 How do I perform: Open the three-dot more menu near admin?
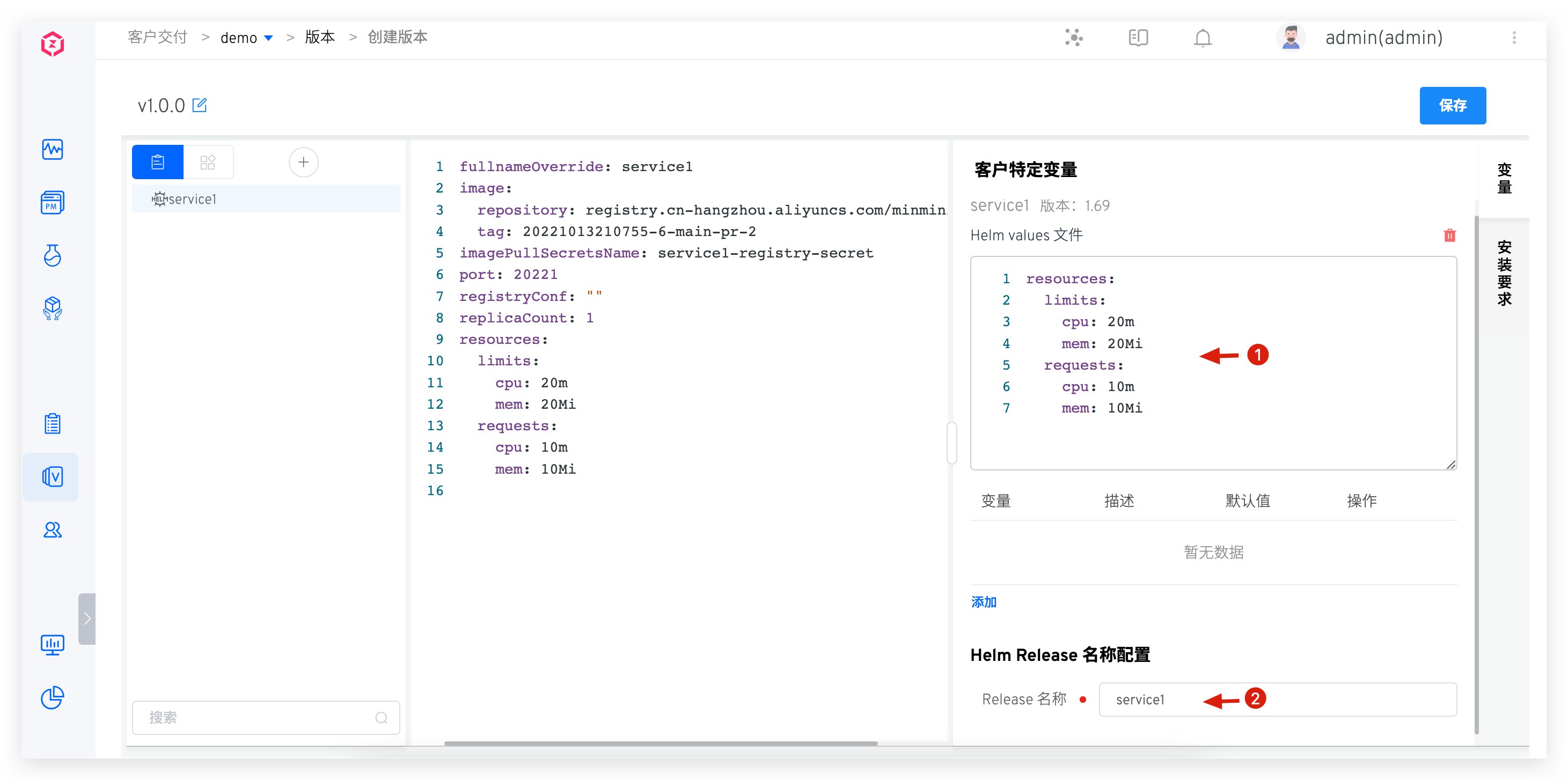click(x=1514, y=38)
